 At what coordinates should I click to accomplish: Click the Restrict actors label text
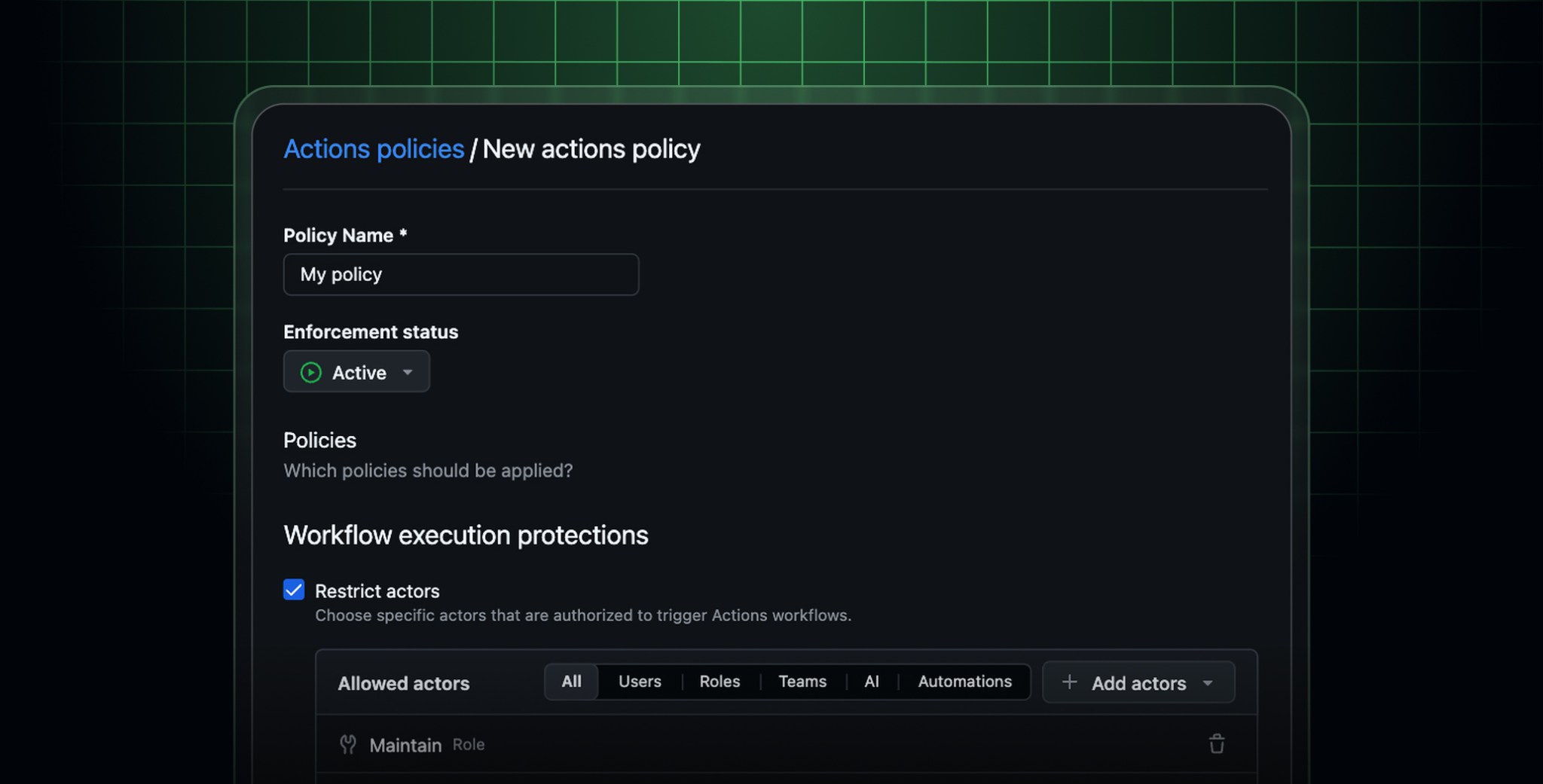[377, 590]
